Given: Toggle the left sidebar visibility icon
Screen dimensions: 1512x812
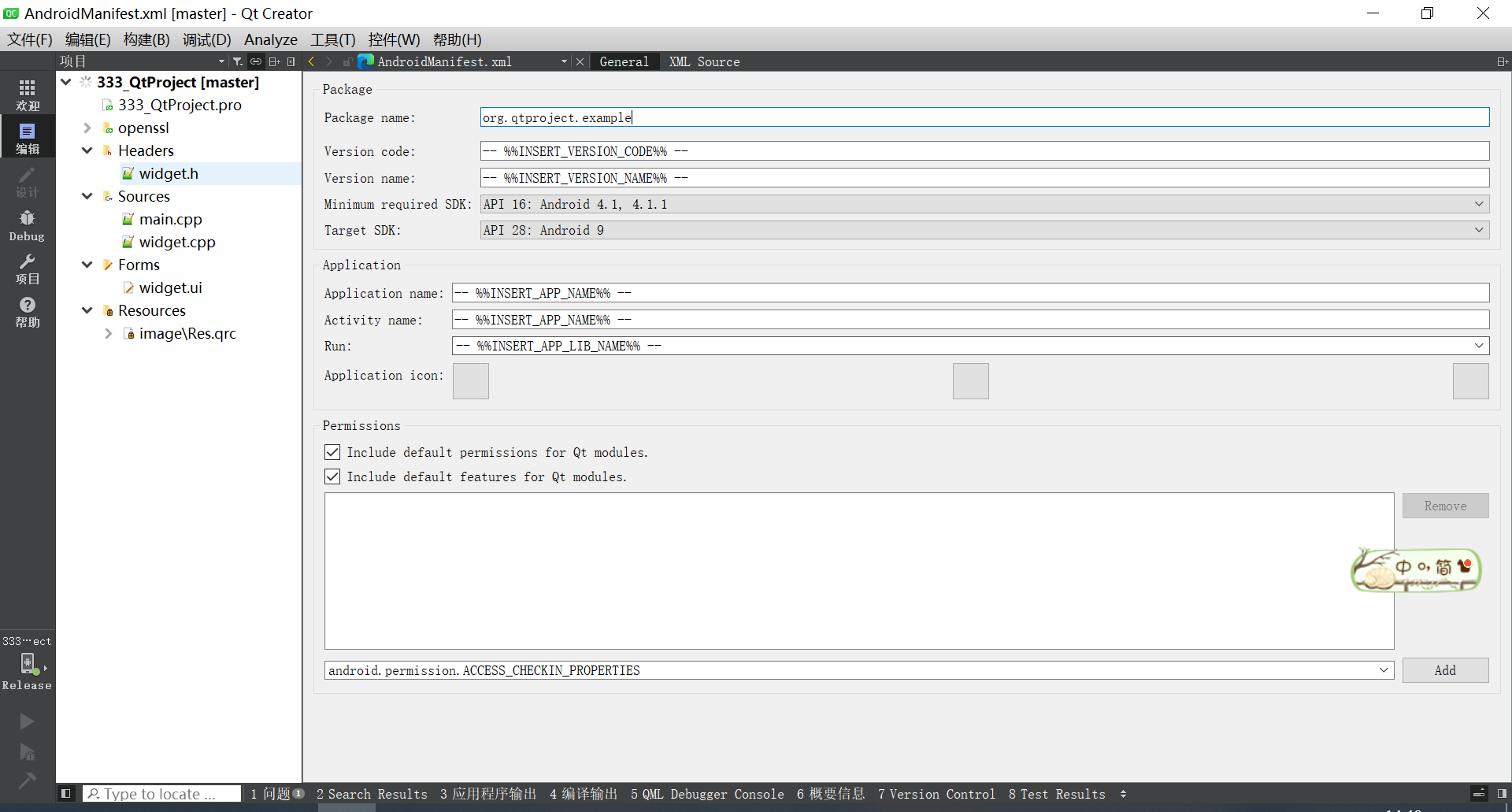Looking at the screenshot, I should click(x=66, y=793).
